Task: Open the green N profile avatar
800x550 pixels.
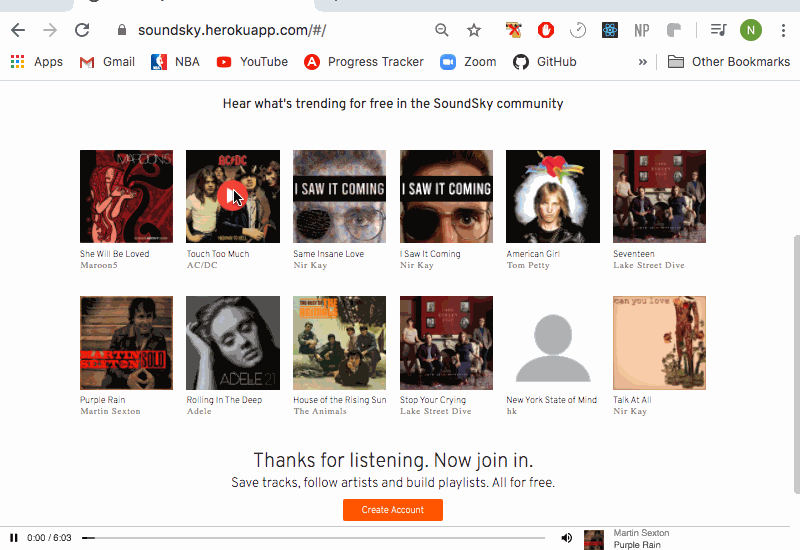Action: pos(751,30)
